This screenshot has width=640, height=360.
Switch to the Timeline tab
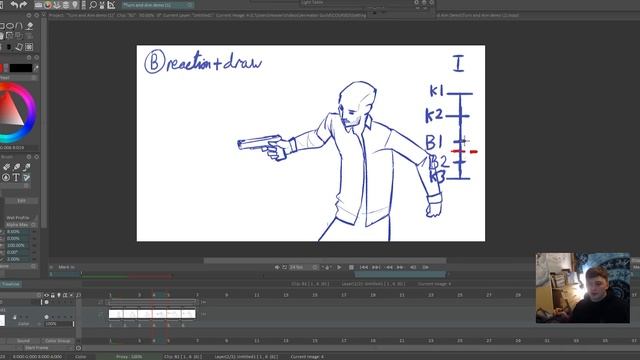[11, 284]
